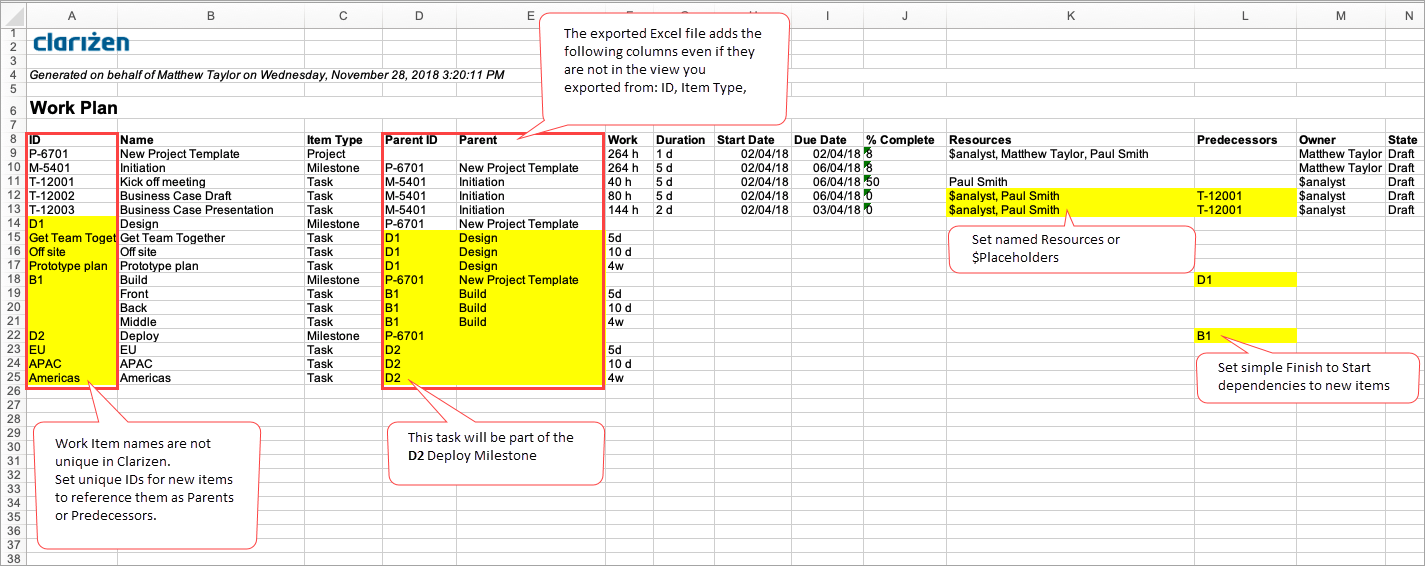Select the 'Middle' task name cell
The image size is (1425, 566).
point(211,322)
